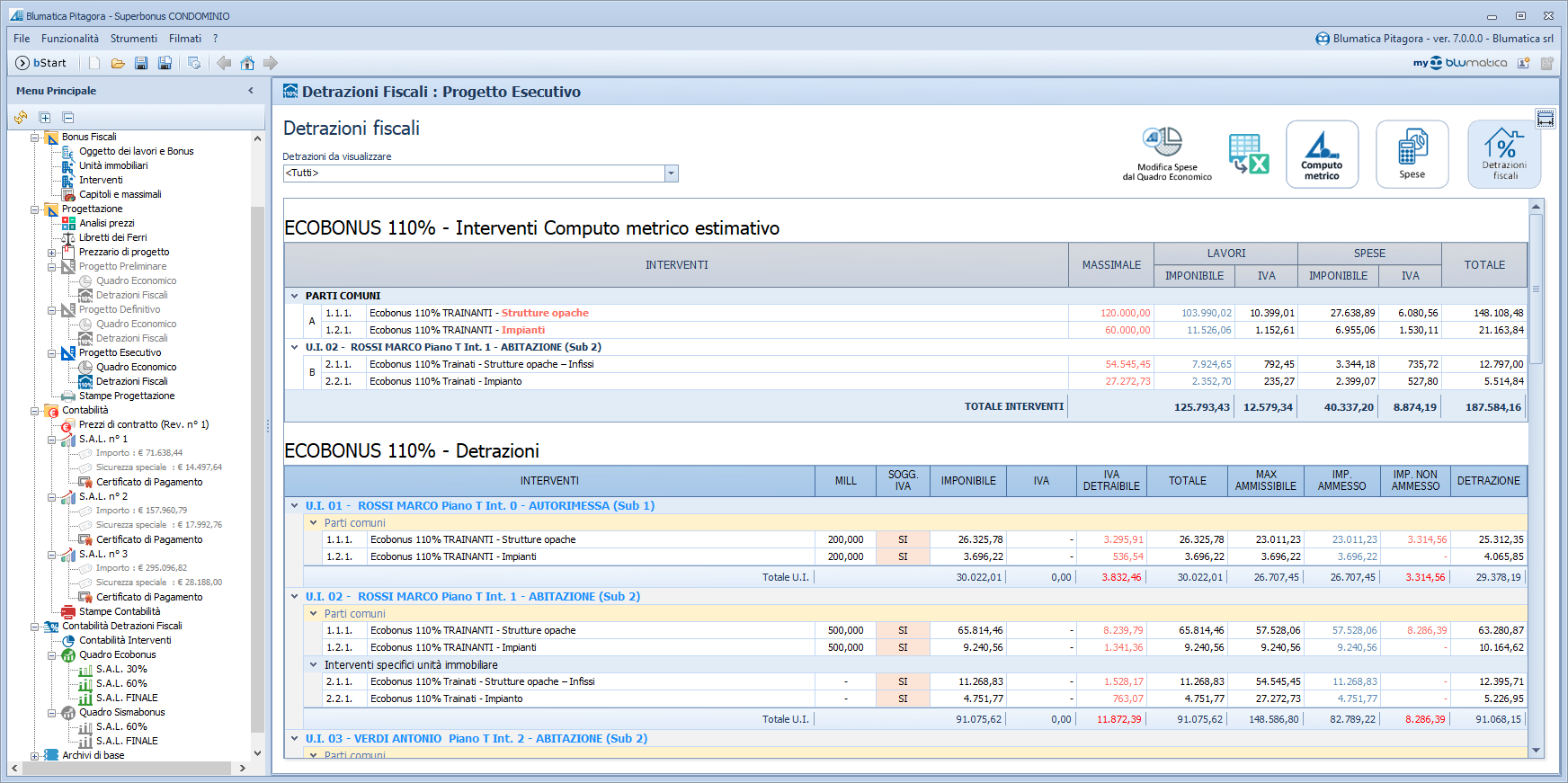The width and height of the screenshot is (1568, 783).
Task: Click the settings window icon in toolbar
Action: pos(194,63)
